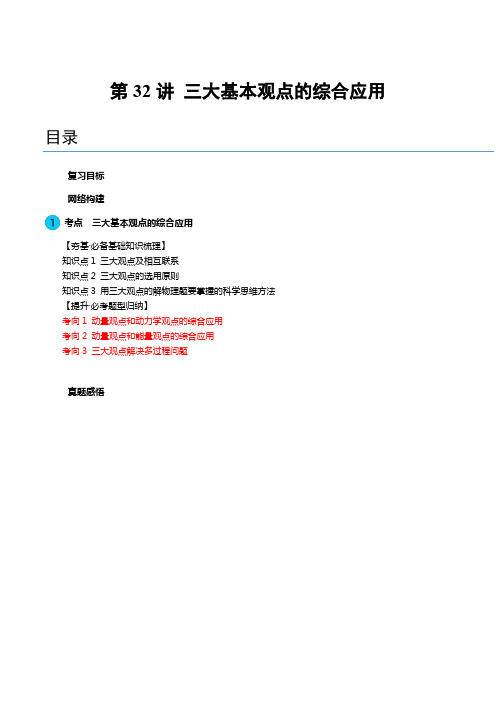Jump to the 网络构建 section
This screenshot has height=702, width=496.
tap(86, 199)
